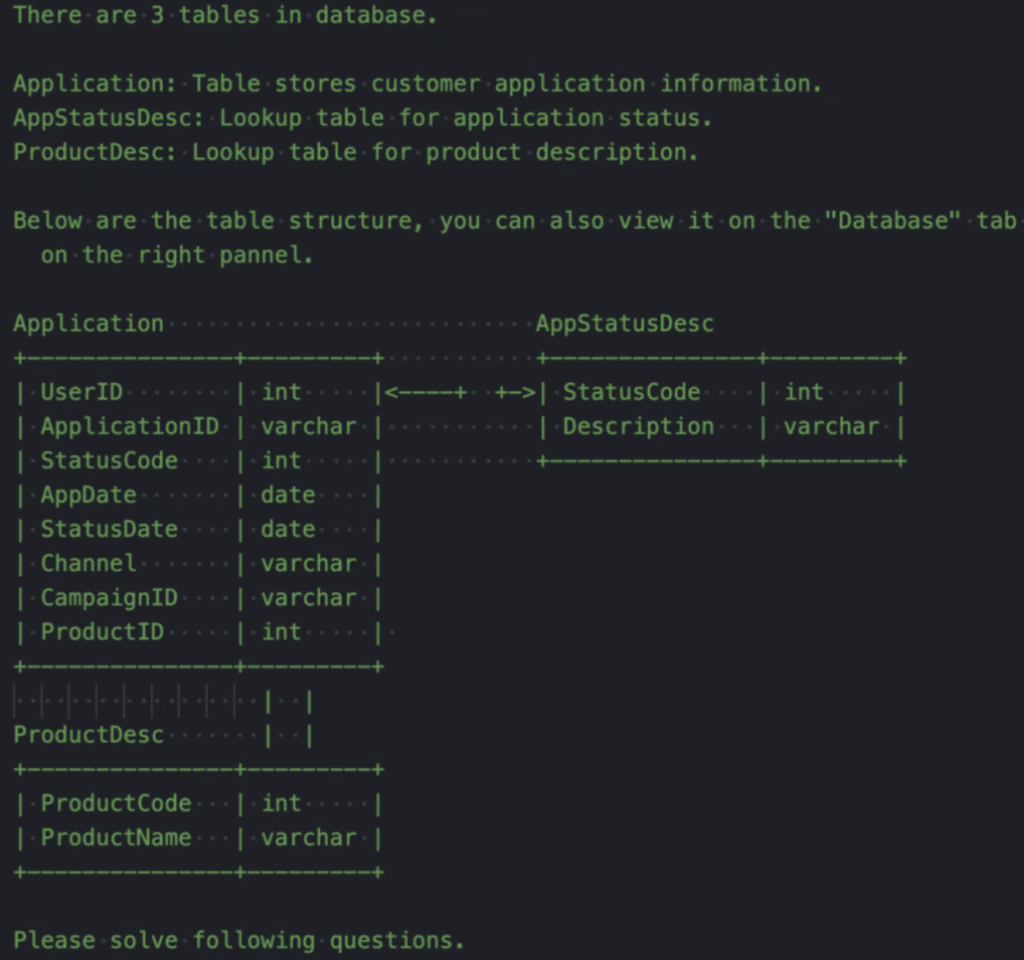
Task: Click the CampaignID field name
Action: 109,598
